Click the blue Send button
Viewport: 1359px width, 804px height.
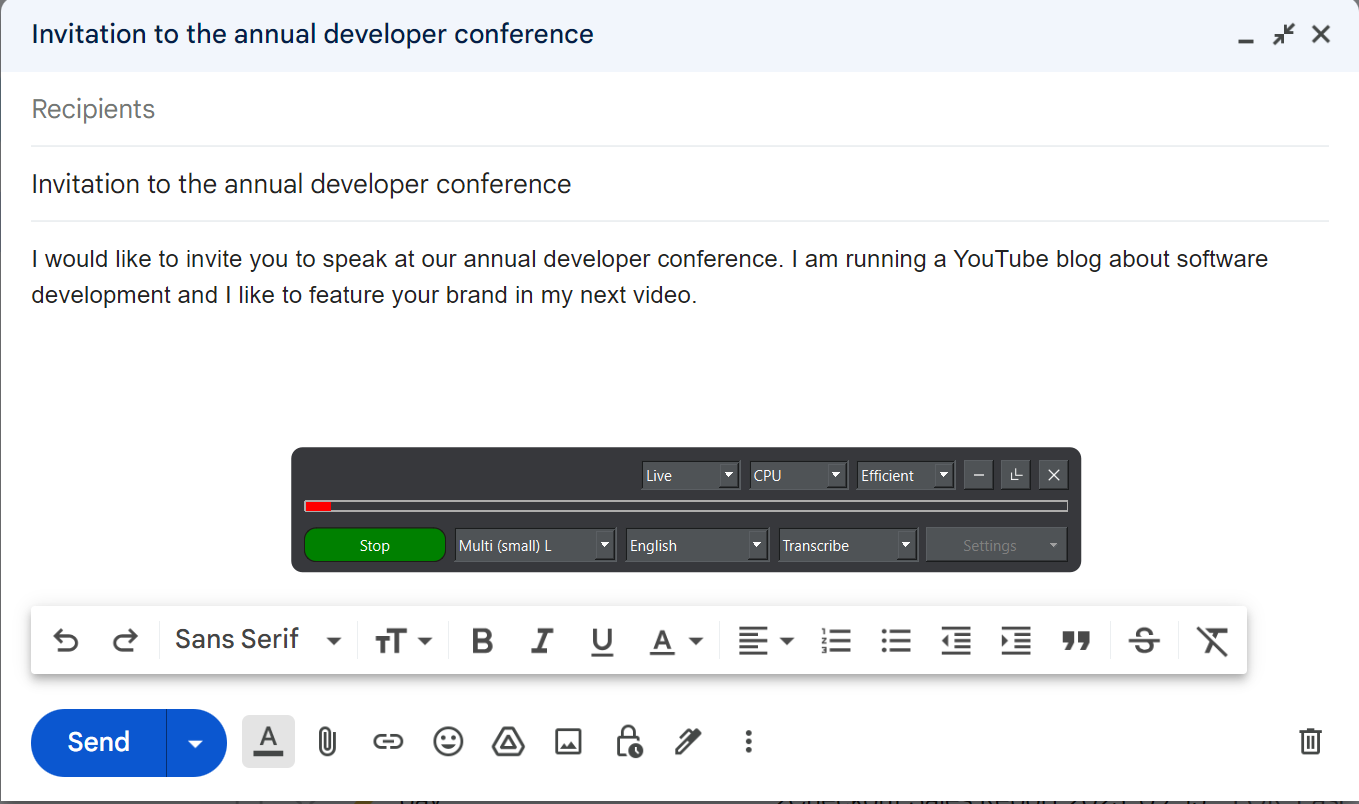click(x=98, y=742)
